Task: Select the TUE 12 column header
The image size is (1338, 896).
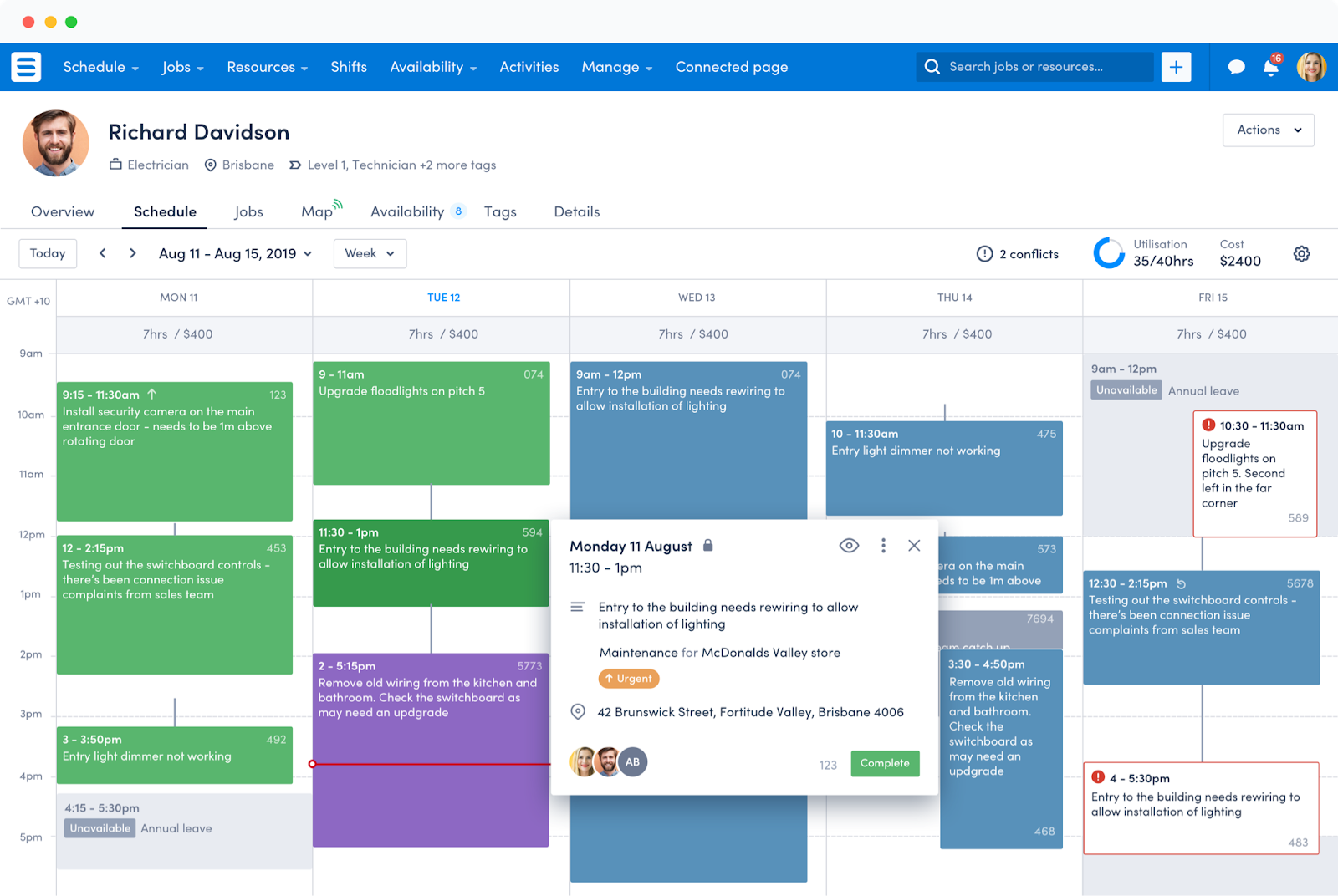Action: 443,298
